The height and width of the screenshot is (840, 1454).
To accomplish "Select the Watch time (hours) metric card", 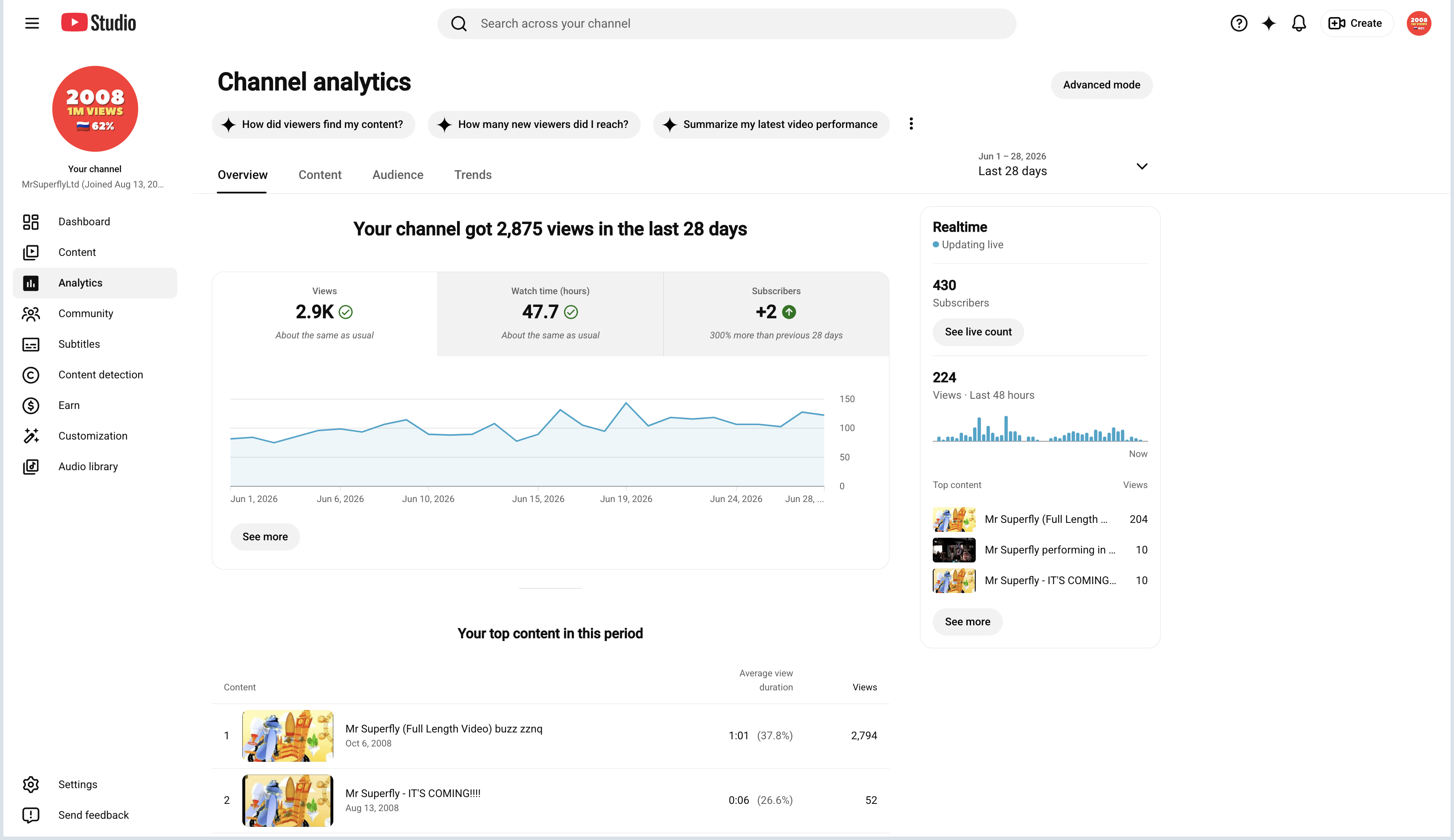I will point(550,314).
